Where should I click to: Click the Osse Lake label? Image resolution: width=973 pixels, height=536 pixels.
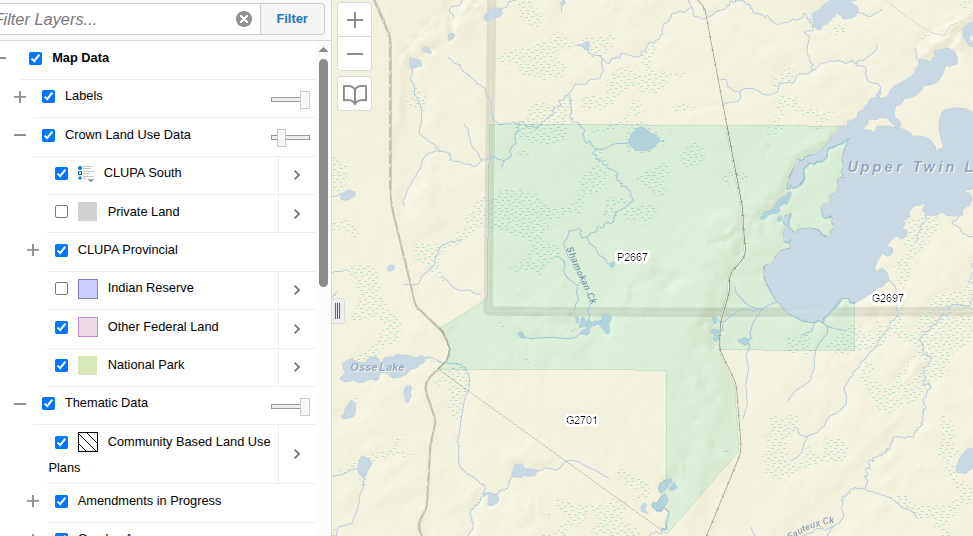[x=377, y=367]
